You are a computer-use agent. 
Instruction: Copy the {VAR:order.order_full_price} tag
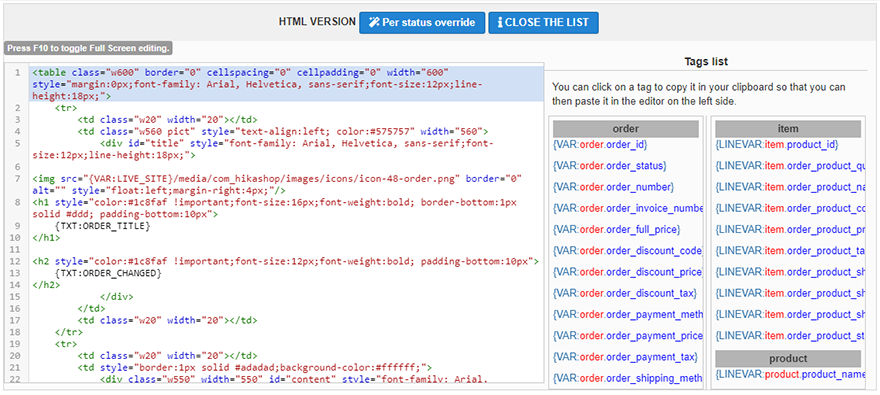[616, 230]
